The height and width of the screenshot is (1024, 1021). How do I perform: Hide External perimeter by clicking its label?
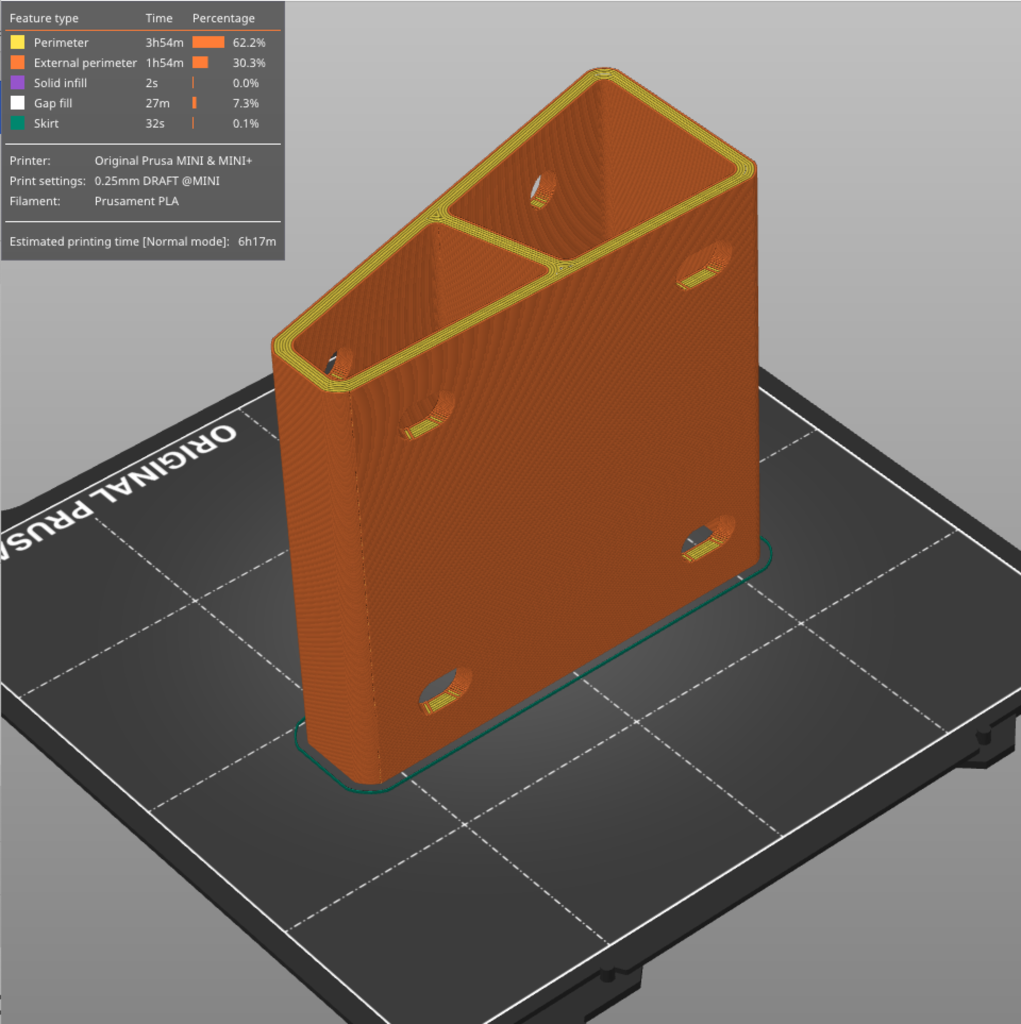[x=84, y=63]
